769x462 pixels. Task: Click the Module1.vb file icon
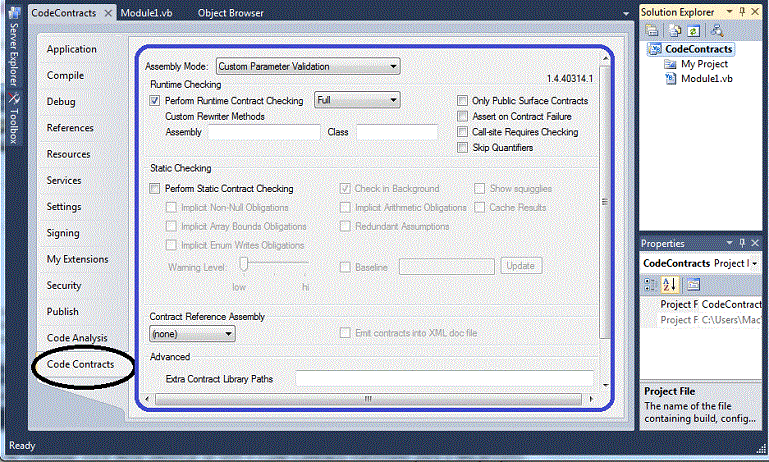[x=670, y=78]
